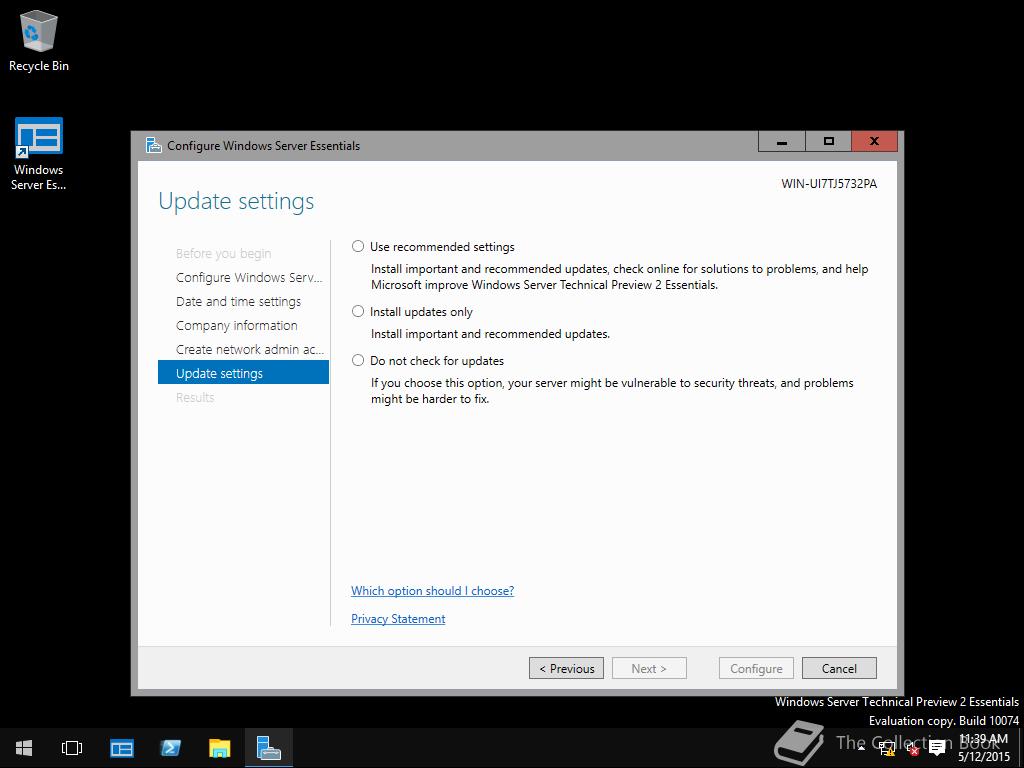Go to Date and time settings step
Image resolution: width=1024 pixels, height=768 pixels.
(x=238, y=302)
